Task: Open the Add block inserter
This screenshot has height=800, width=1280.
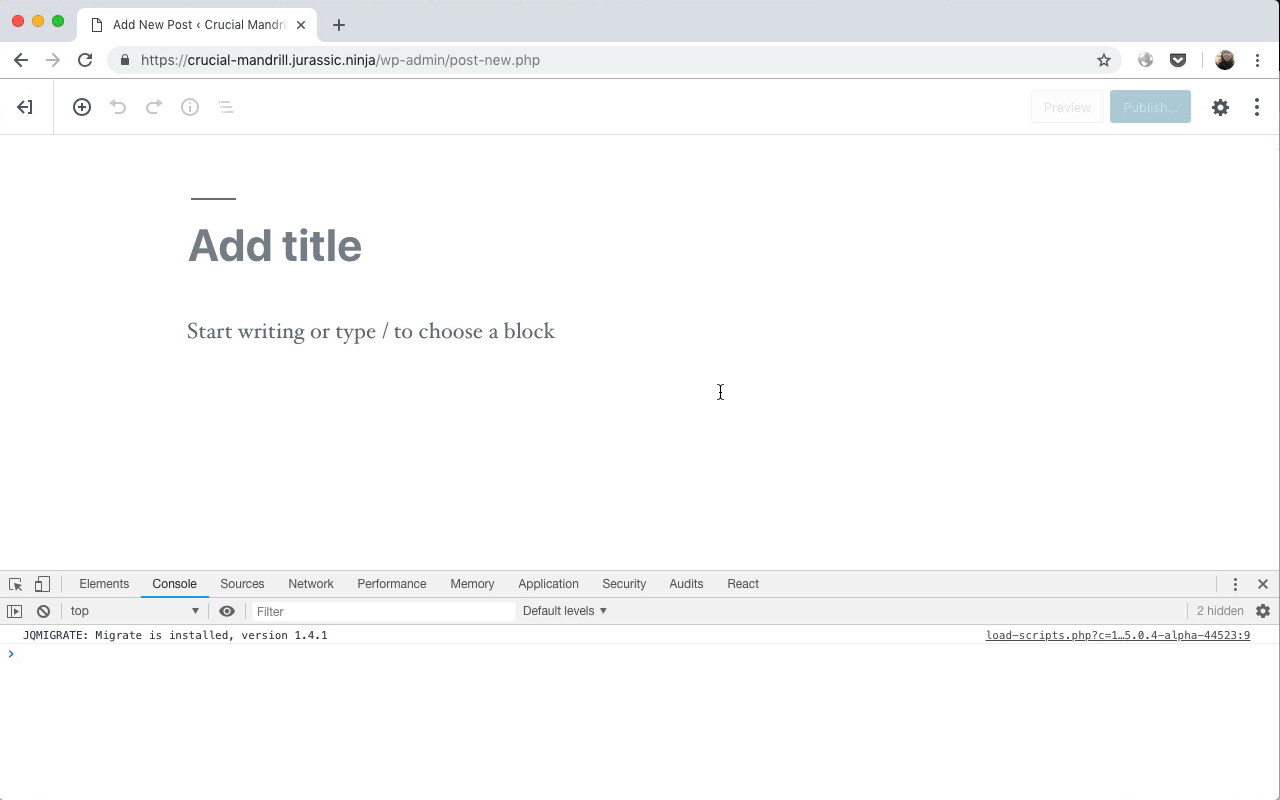Action: point(82,107)
